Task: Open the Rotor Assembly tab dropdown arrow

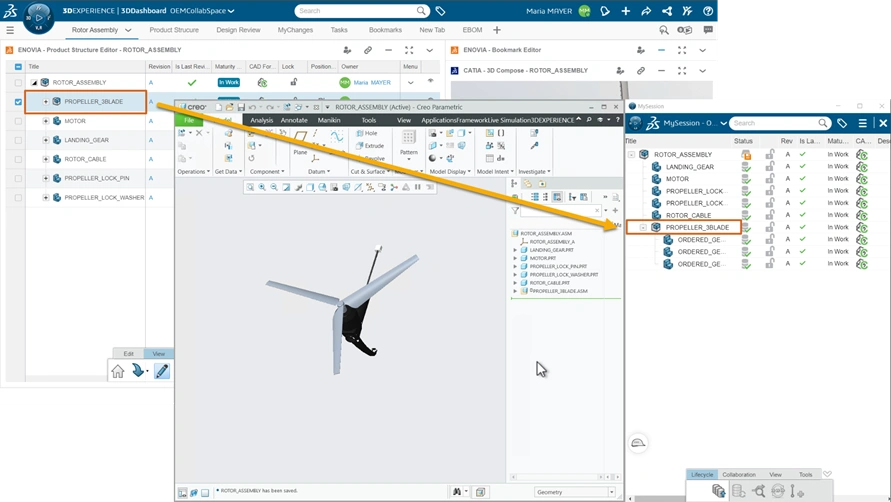Action: tap(128, 30)
